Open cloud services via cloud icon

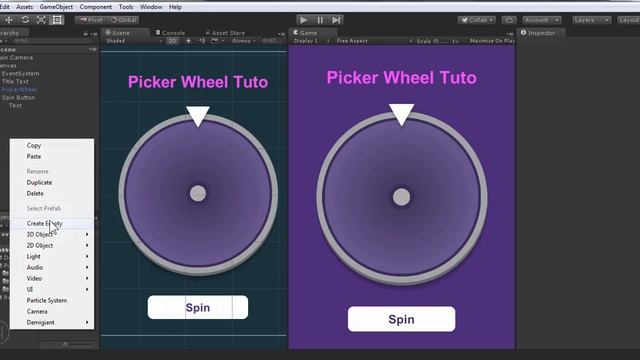pos(509,20)
